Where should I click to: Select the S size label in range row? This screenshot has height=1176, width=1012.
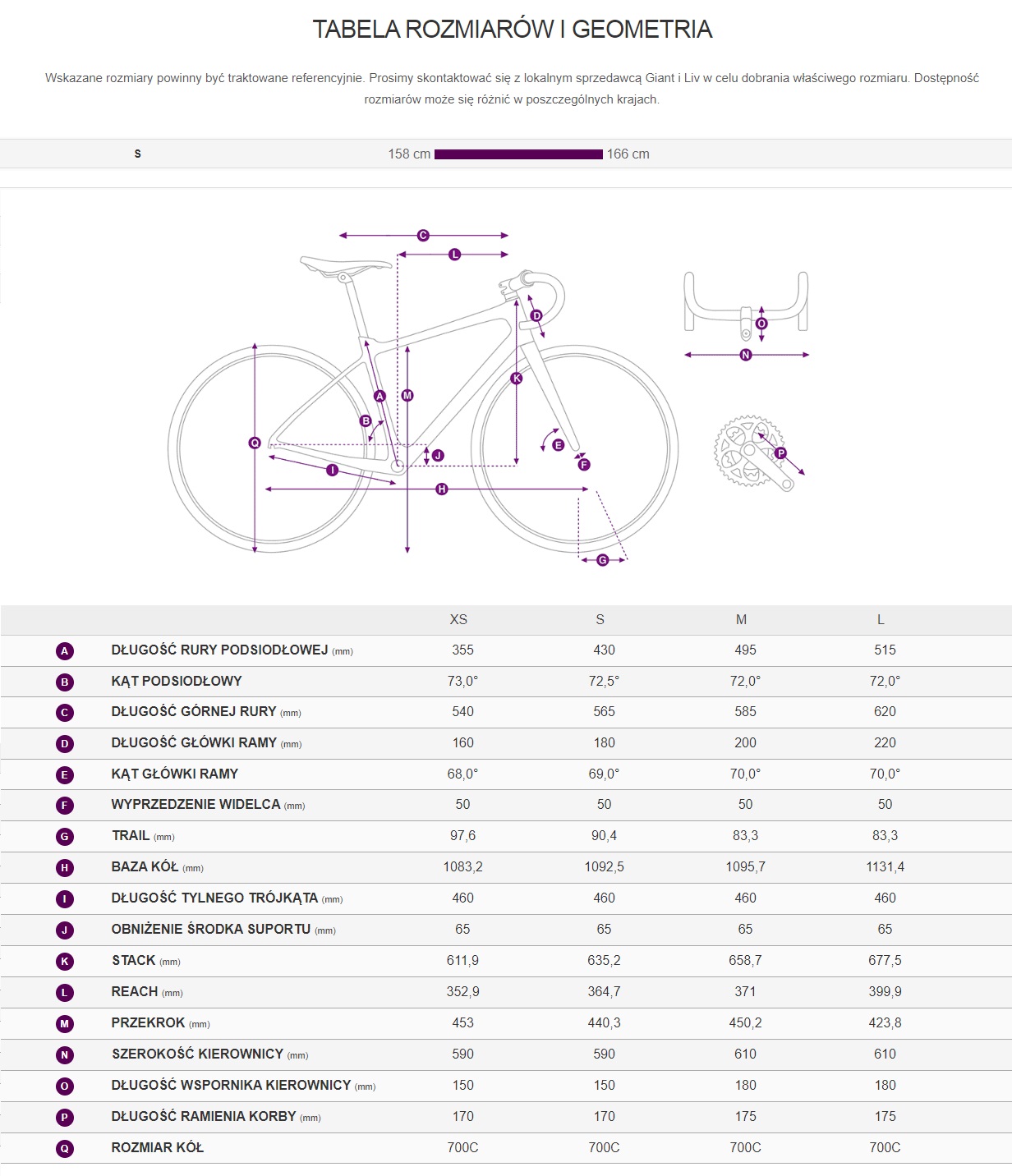[x=137, y=154]
